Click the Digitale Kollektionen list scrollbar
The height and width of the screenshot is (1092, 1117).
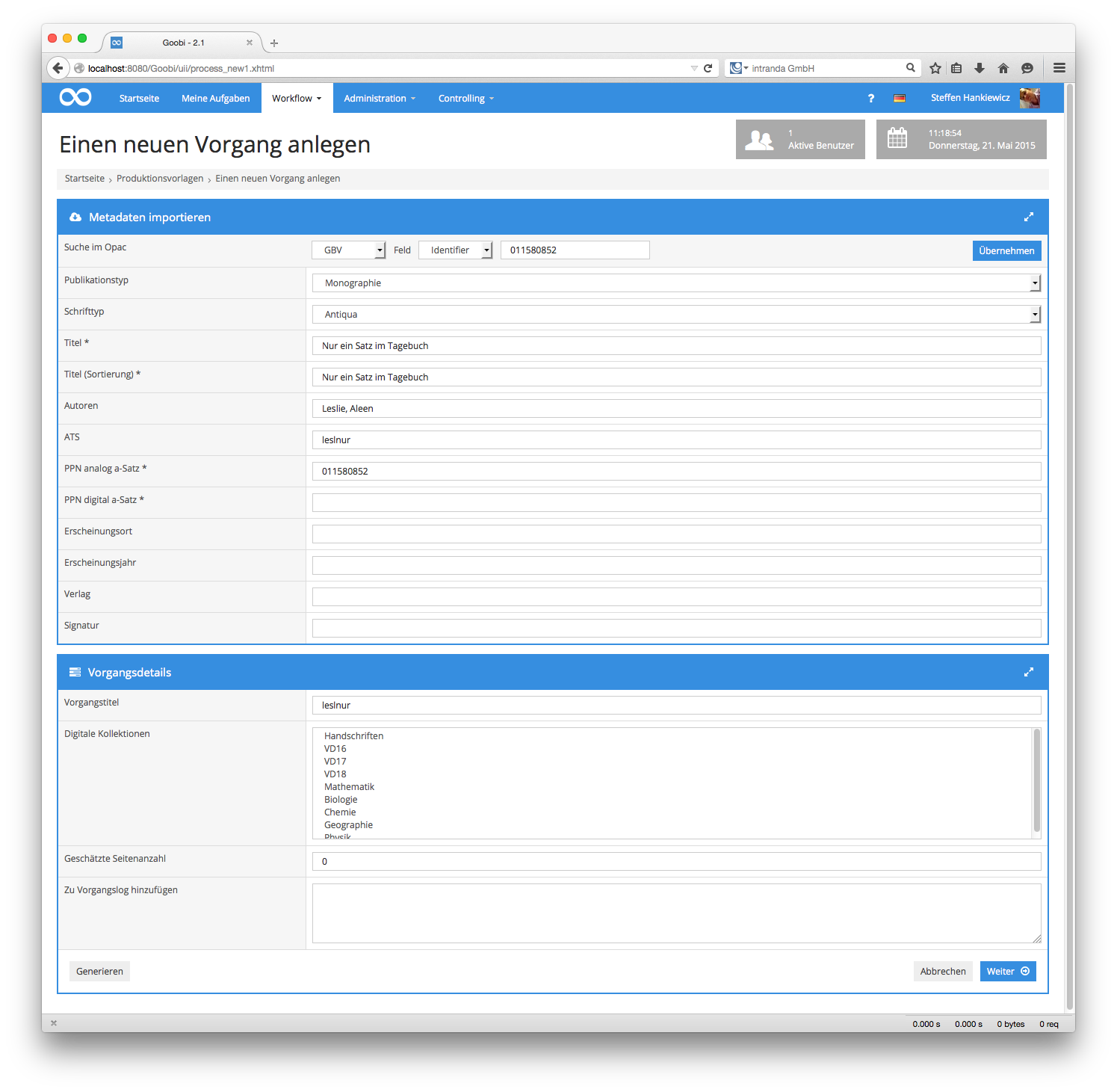pyautogui.click(x=1036, y=781)
